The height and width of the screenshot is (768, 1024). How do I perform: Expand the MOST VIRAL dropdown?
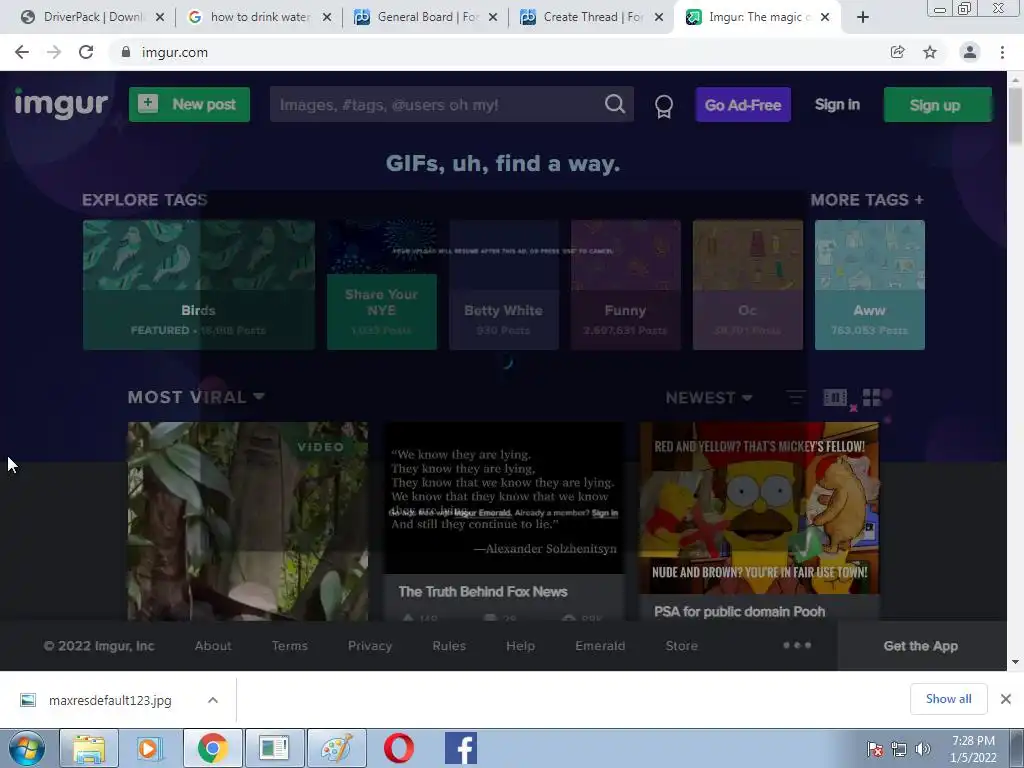196,397
